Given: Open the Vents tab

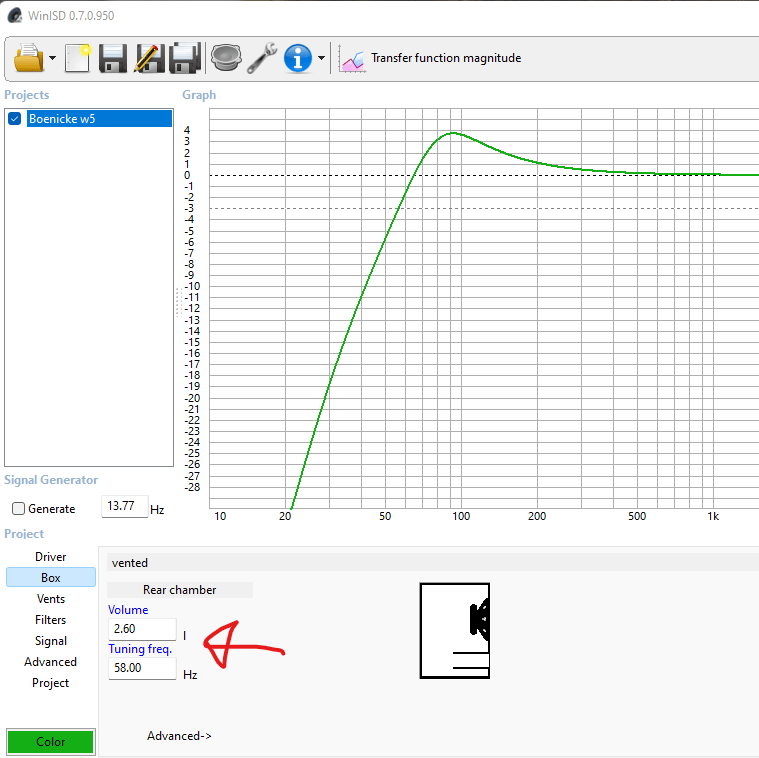Looking at the screenshot, I should click(x=50, y=599).
